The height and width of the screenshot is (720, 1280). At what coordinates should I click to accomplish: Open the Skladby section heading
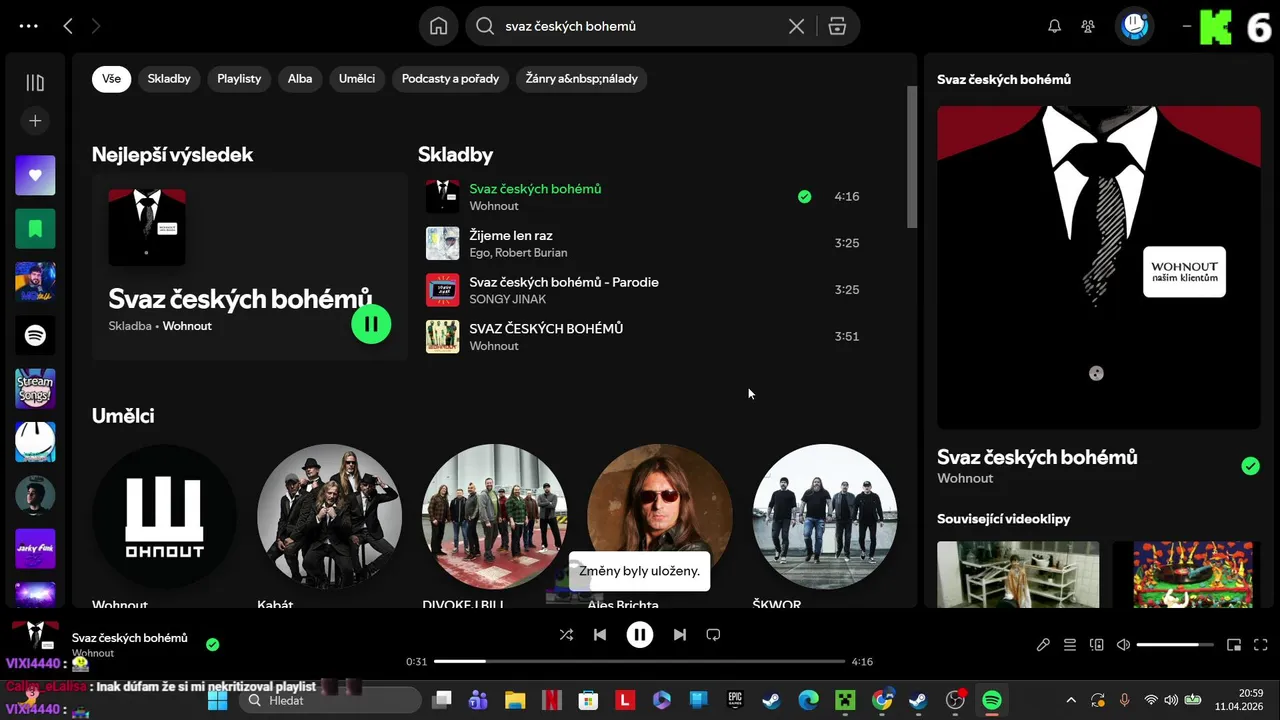[455, 154]
